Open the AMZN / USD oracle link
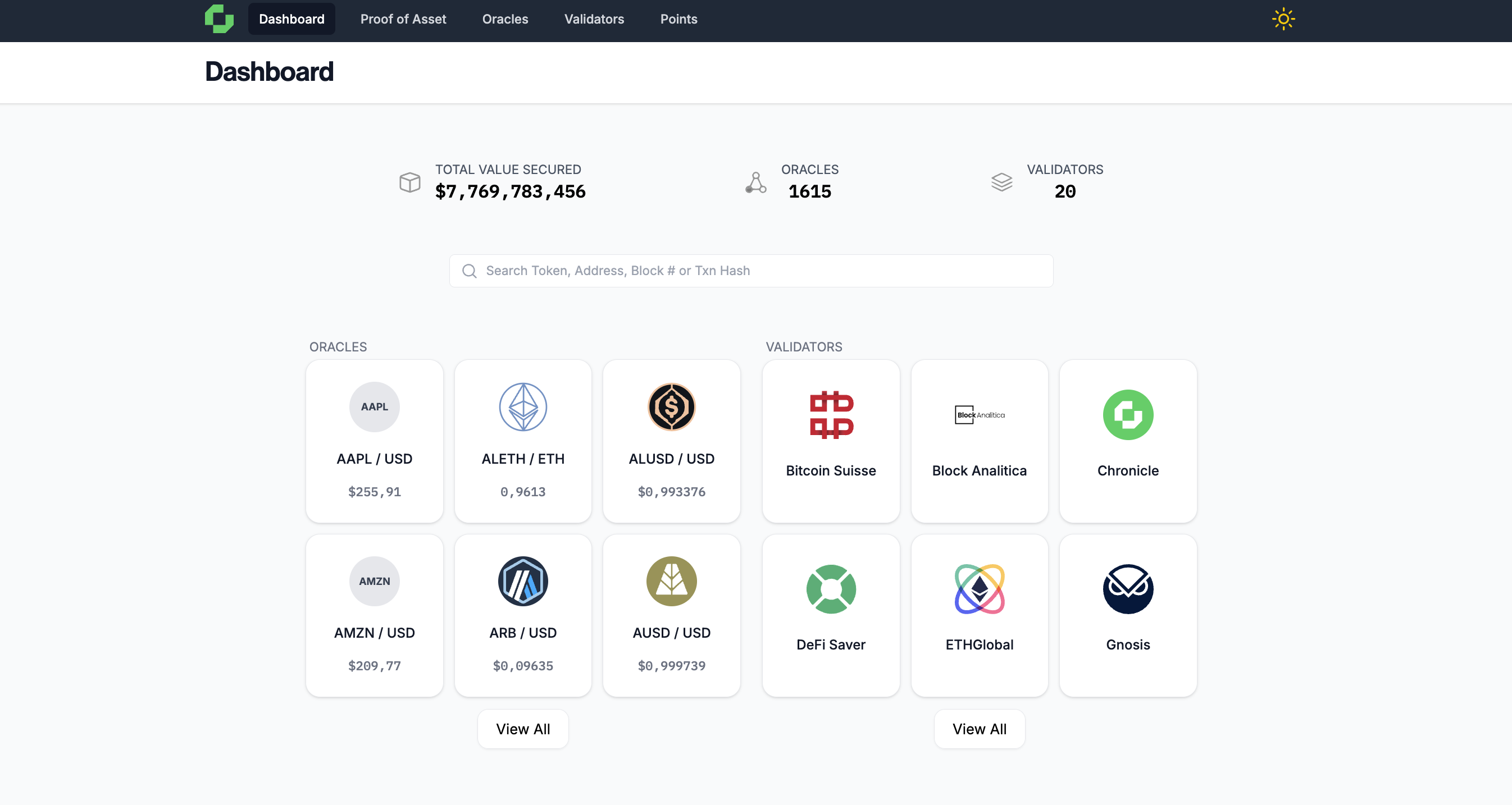 coord(374,633)
